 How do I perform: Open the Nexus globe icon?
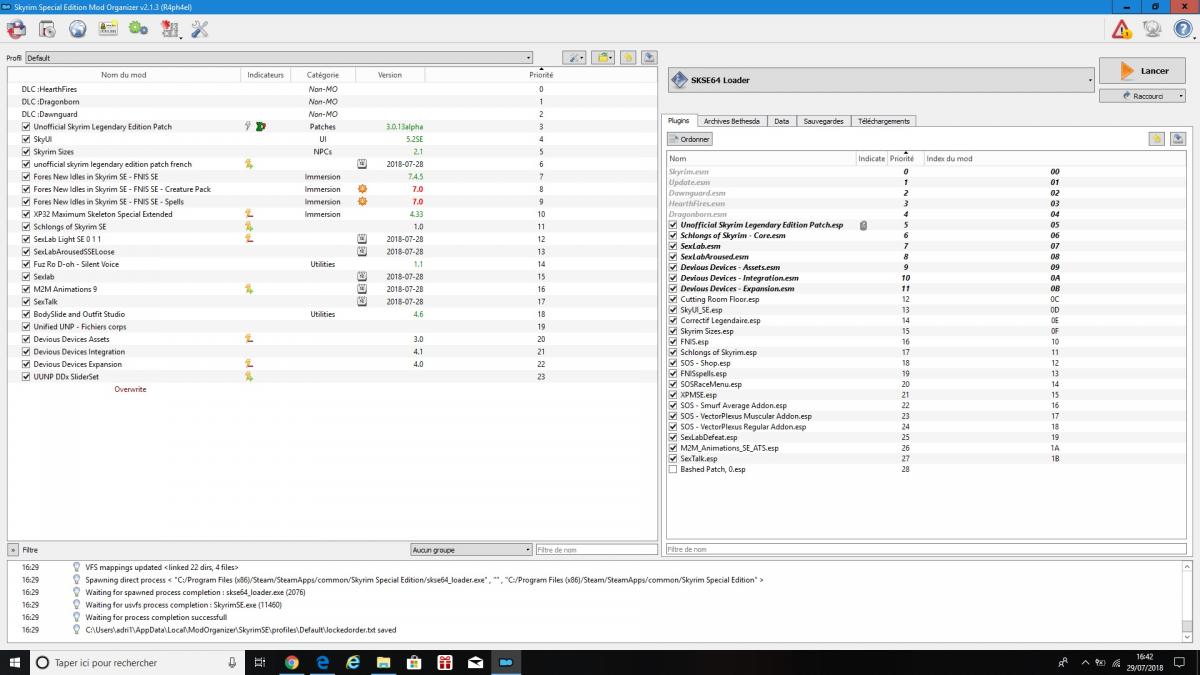[78, 29]
